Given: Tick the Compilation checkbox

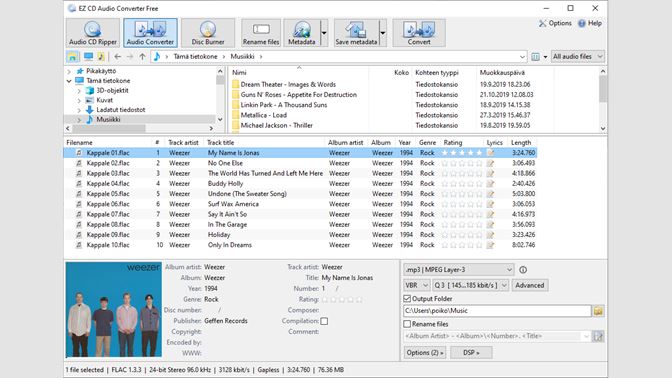Looking at the screenshot, I should click(x=324, y=321).
